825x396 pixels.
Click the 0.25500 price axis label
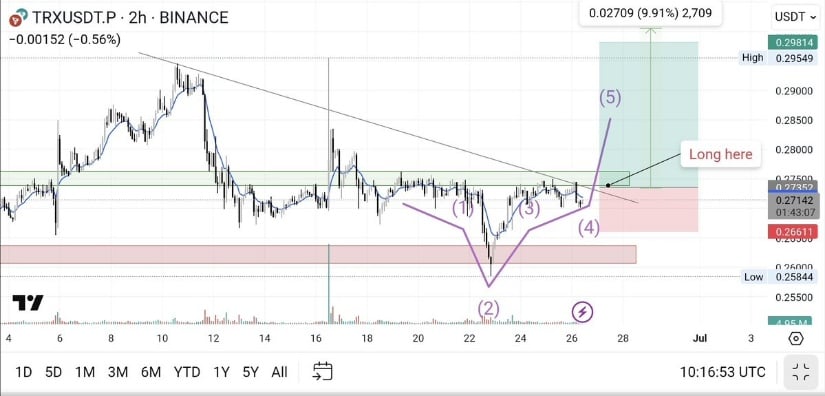[x=793, y=297]
